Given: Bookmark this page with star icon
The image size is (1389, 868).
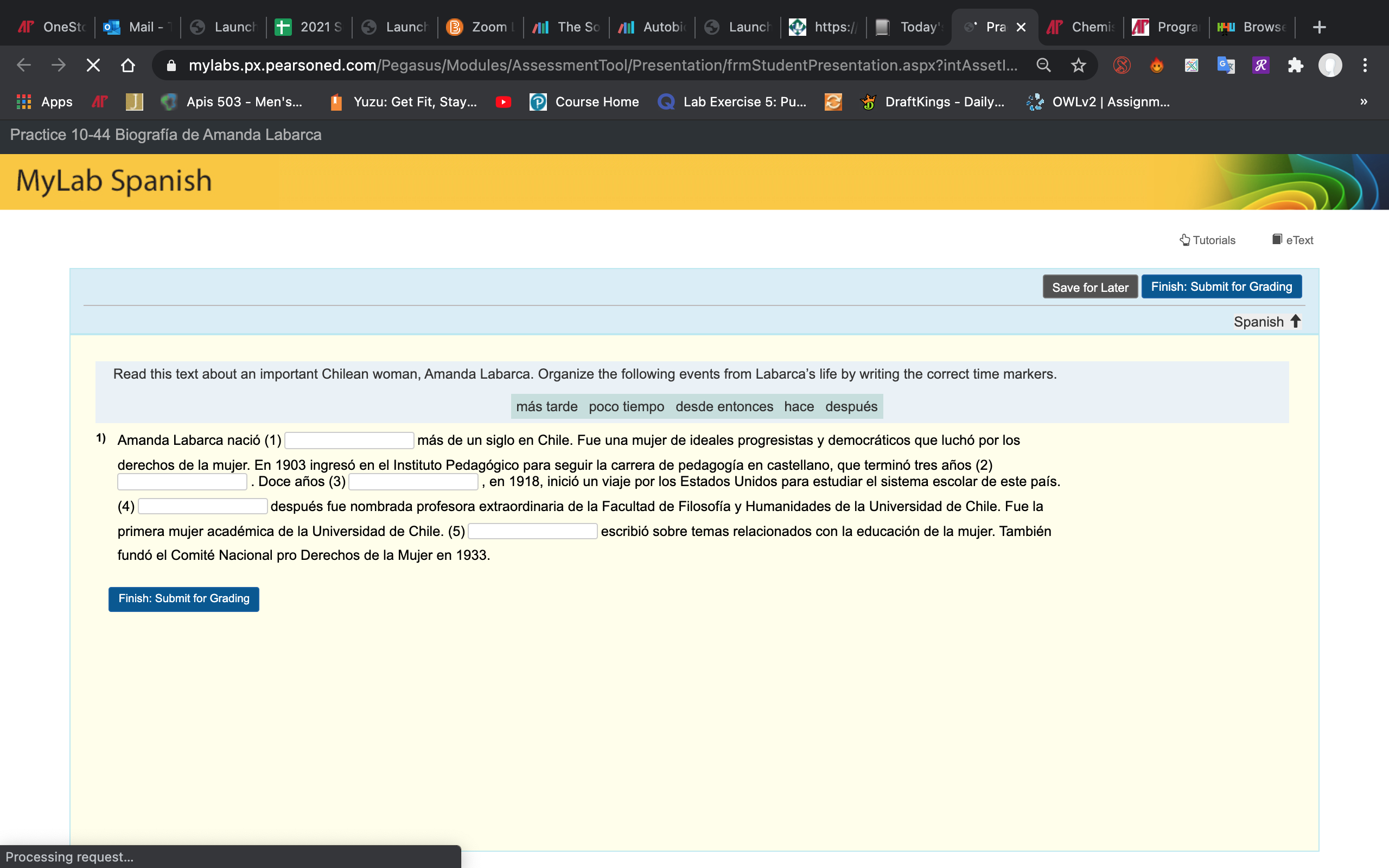Looking at the screenshot, I should coord(1078,66).
